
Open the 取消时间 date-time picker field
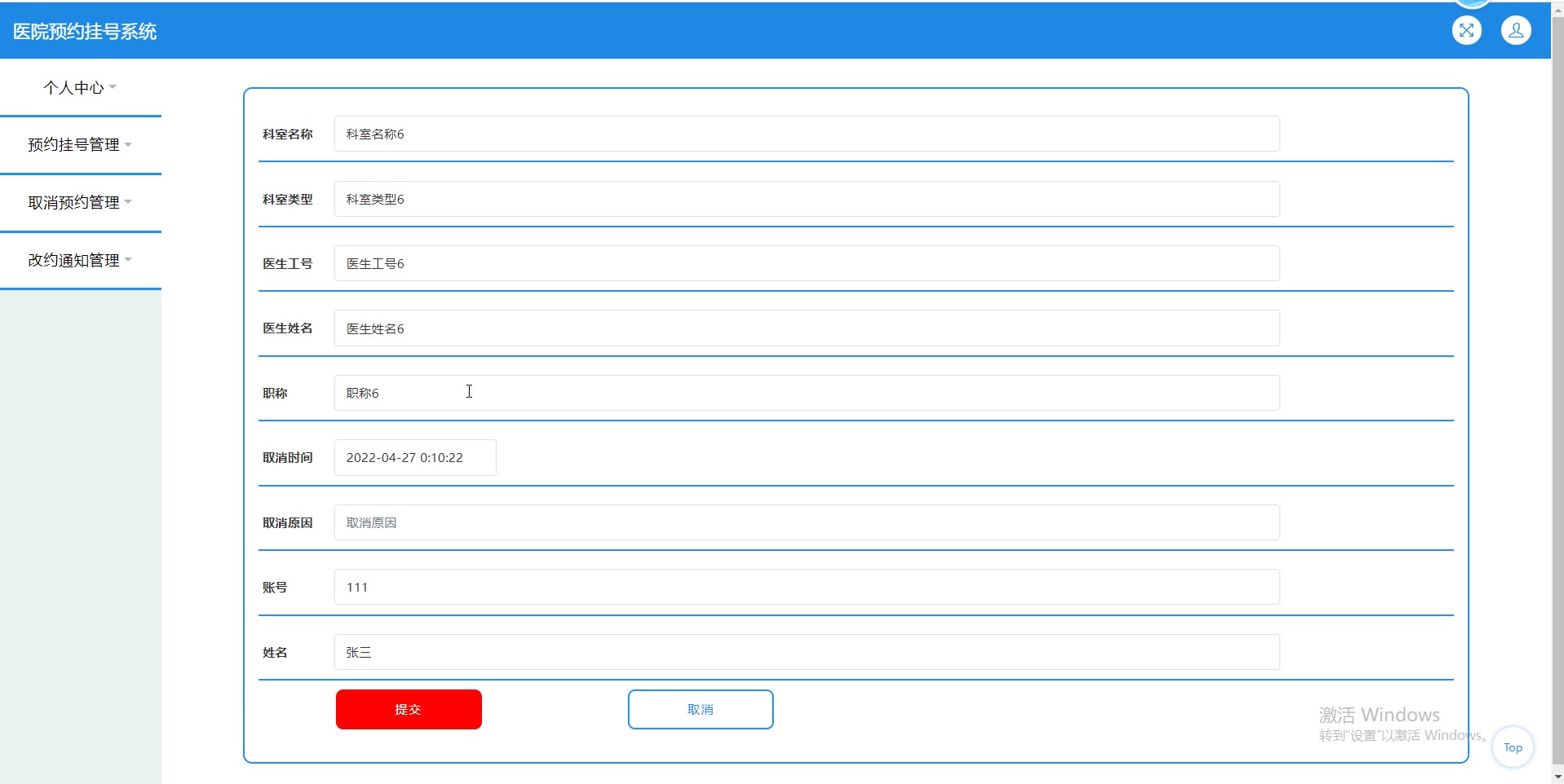pos(415,458)
